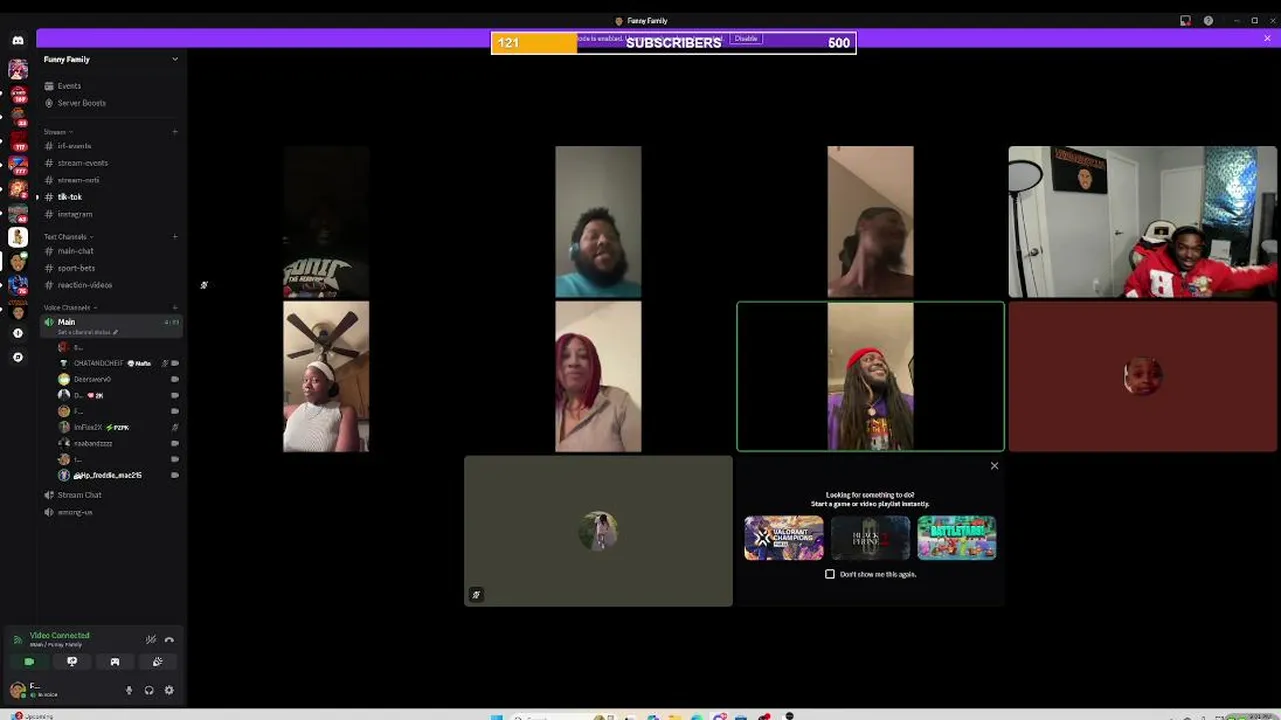
Task: Open the Funny Family server dropdown
Action: click(110, 59)
